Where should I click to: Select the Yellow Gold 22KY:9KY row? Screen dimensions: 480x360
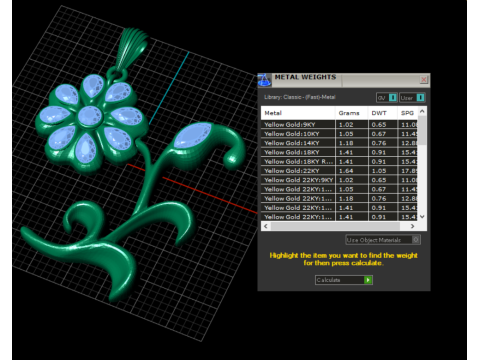pyautogui.click(x=339, y=180)
